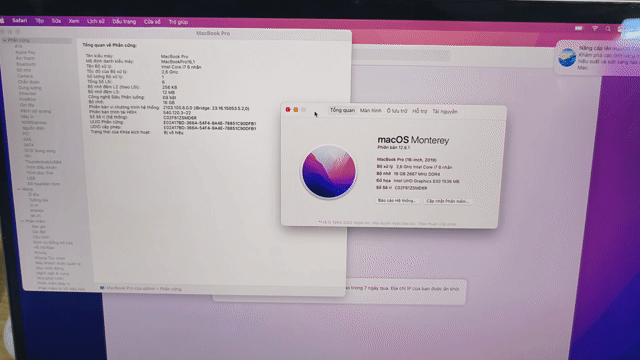The height and width of the screenshot is (360, 640).
Task: Select WWAN under Mạng
Action: click(x=36, y=211)
